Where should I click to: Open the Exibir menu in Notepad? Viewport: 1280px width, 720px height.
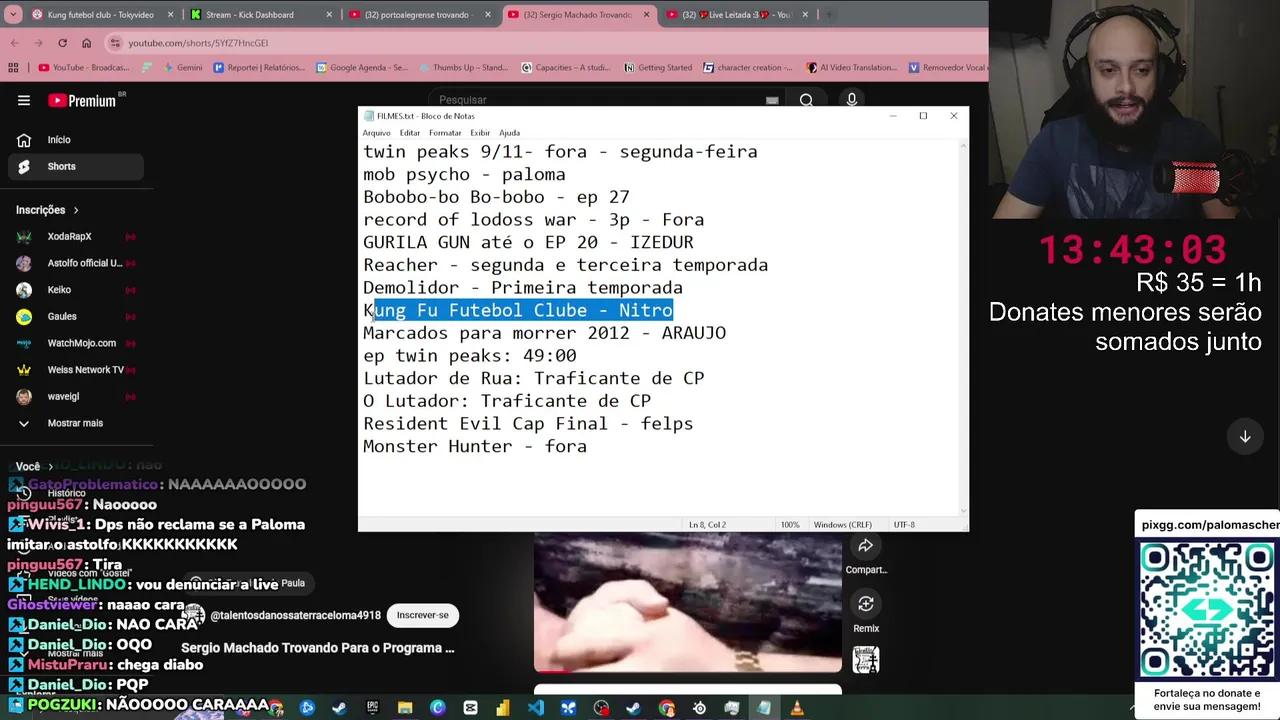pyautogui.click(x=480, y=133)
